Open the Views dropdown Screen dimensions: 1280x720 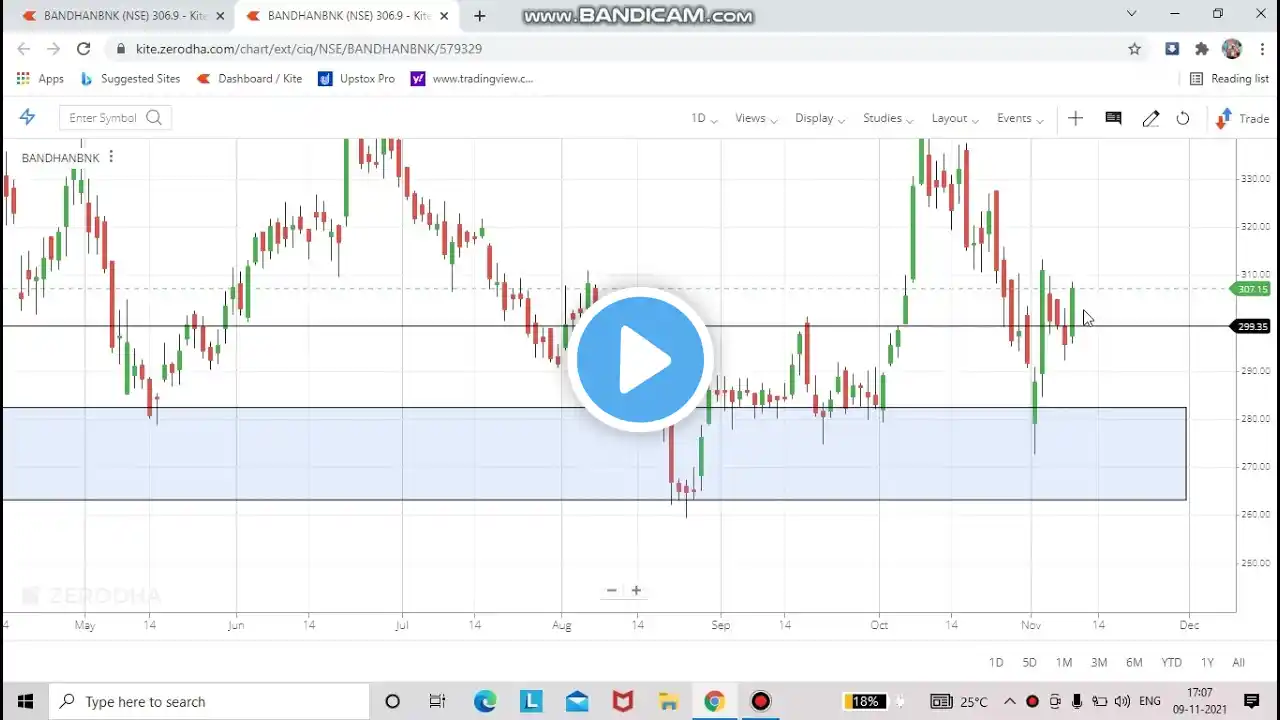pyautogui.click(x=756, y=118)
